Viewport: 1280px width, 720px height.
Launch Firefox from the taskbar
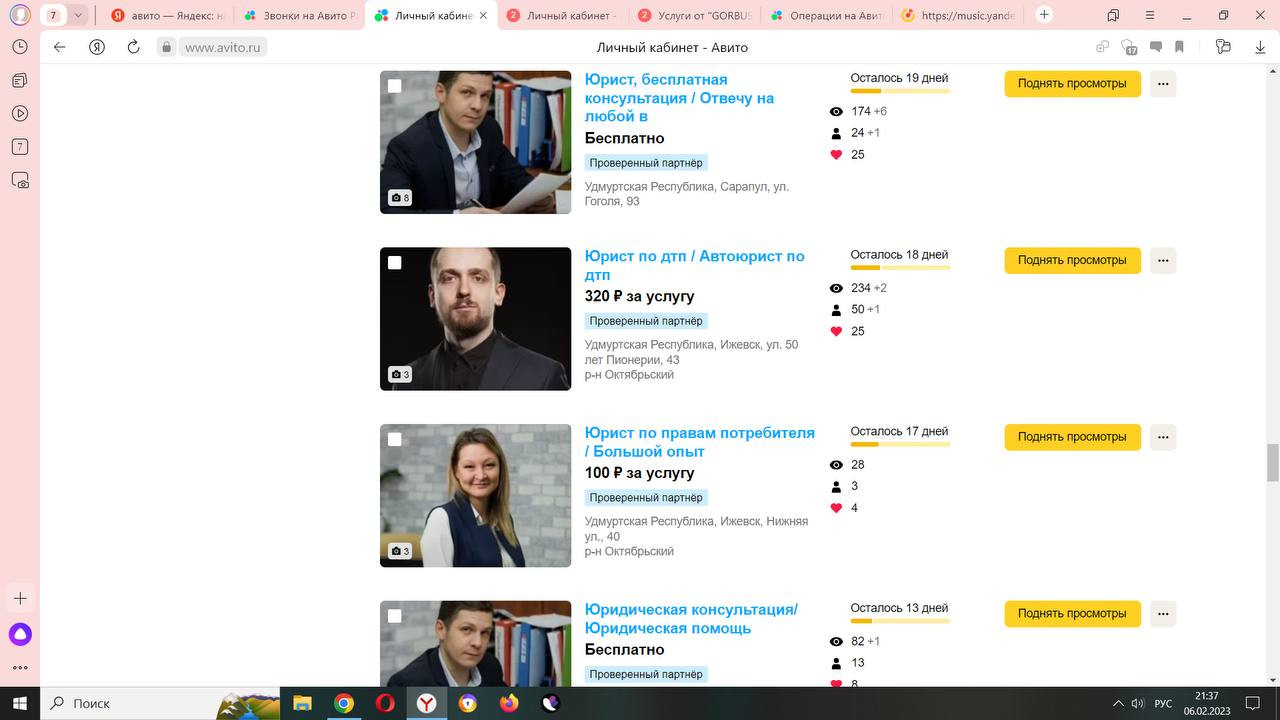coord(510,703)
